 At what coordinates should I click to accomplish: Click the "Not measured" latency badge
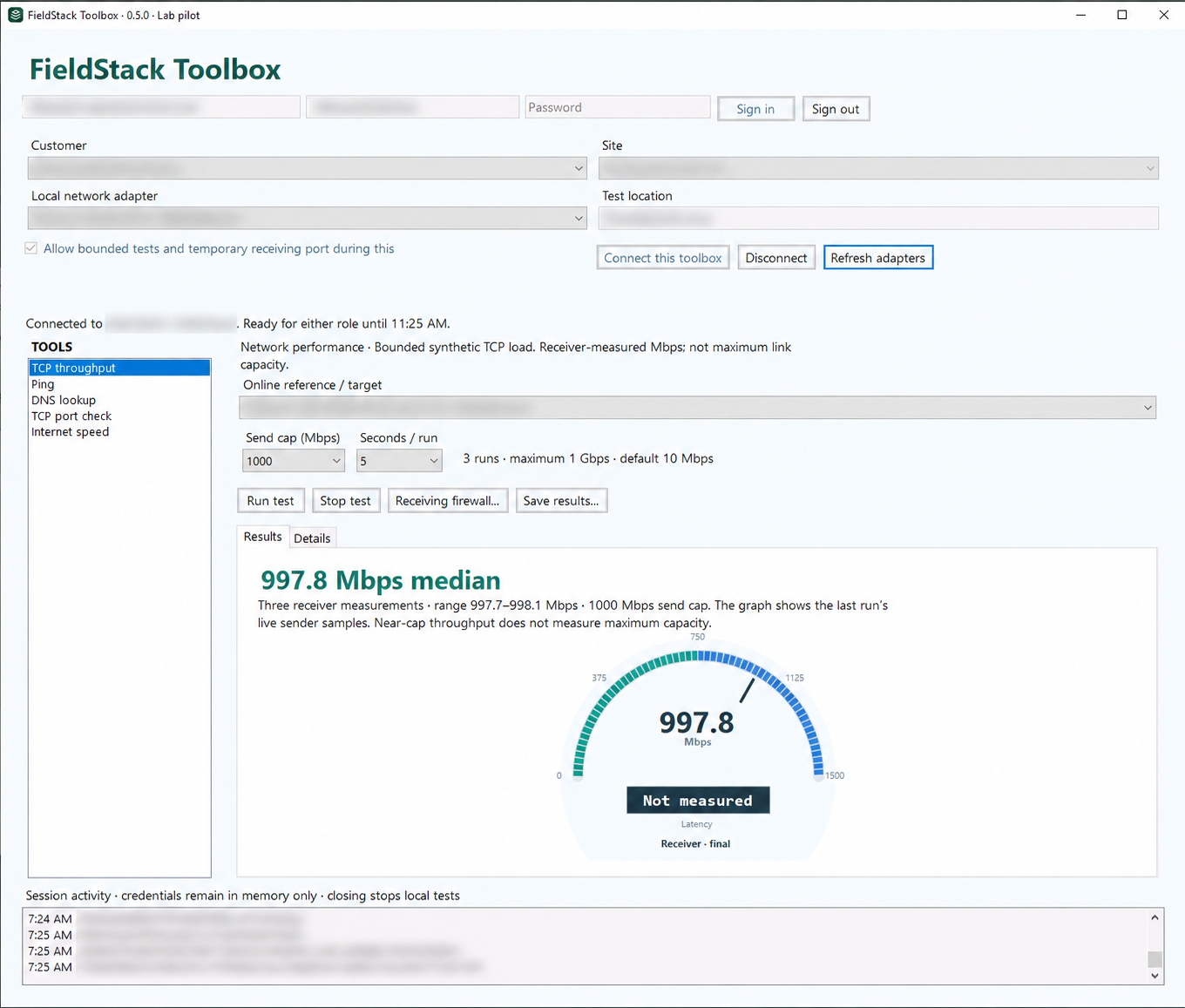coord(698,801)
